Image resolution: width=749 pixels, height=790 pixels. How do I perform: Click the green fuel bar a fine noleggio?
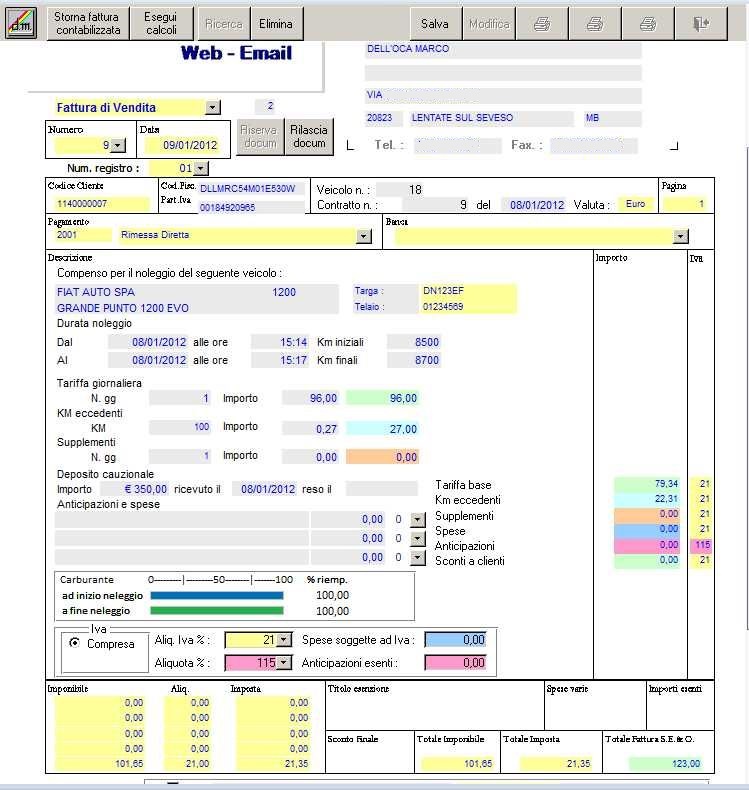point(217,611)
